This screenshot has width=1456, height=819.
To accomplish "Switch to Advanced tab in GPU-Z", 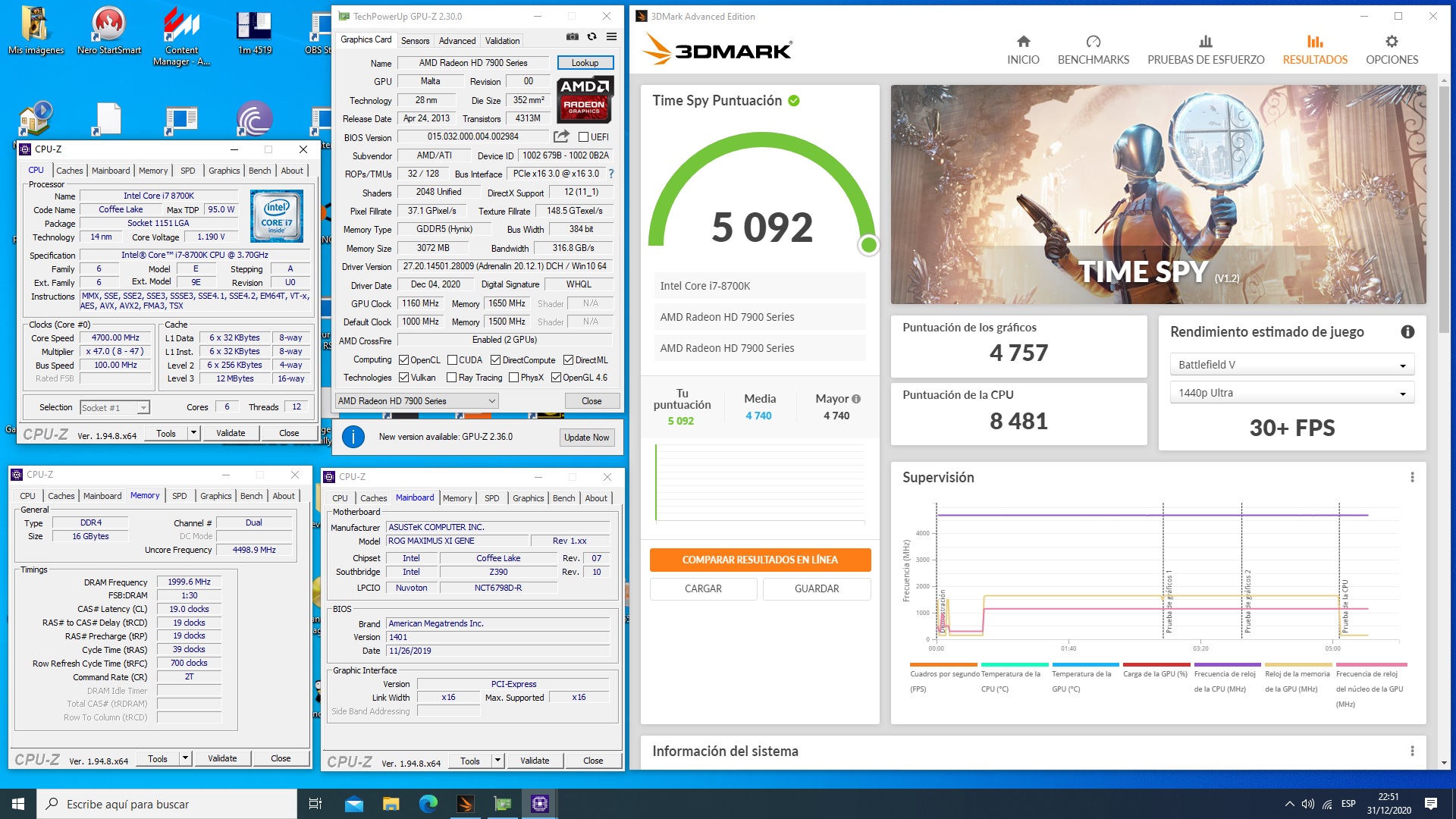I will pos(457,41).
